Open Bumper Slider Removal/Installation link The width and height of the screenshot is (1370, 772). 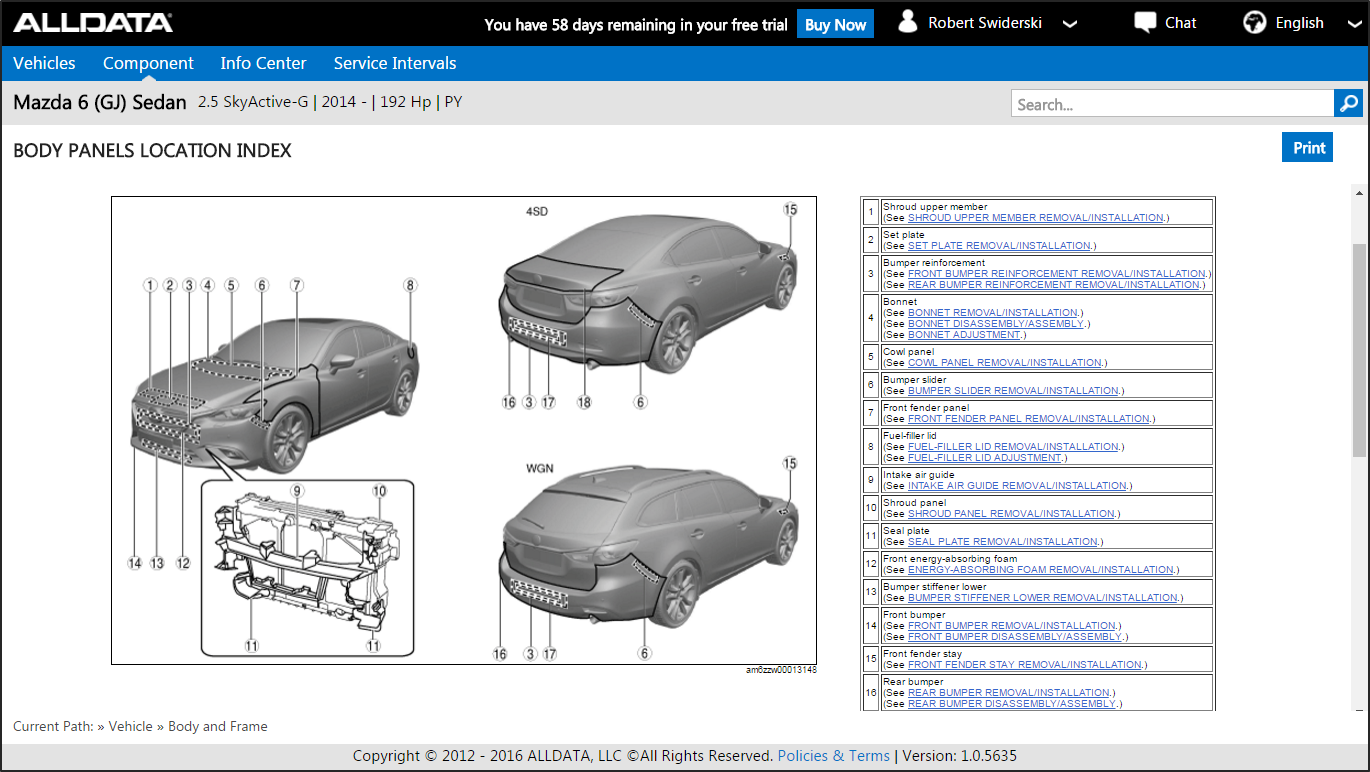click(1013, 391)
